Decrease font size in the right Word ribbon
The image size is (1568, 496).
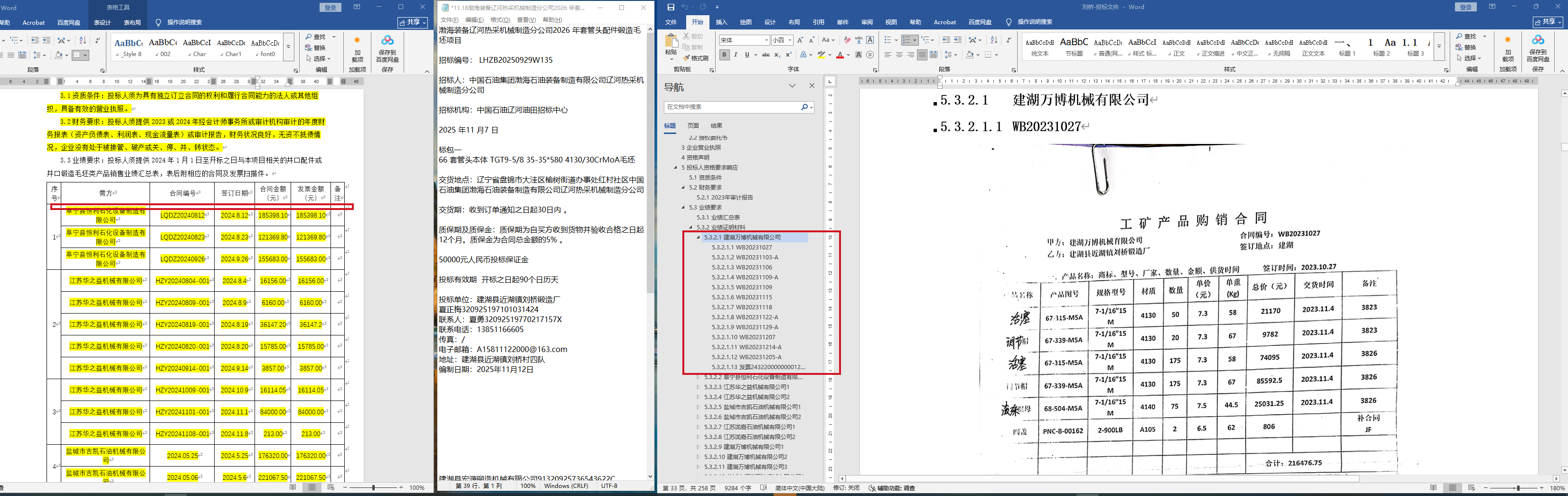pyautogui.click(x=812, y=40)
